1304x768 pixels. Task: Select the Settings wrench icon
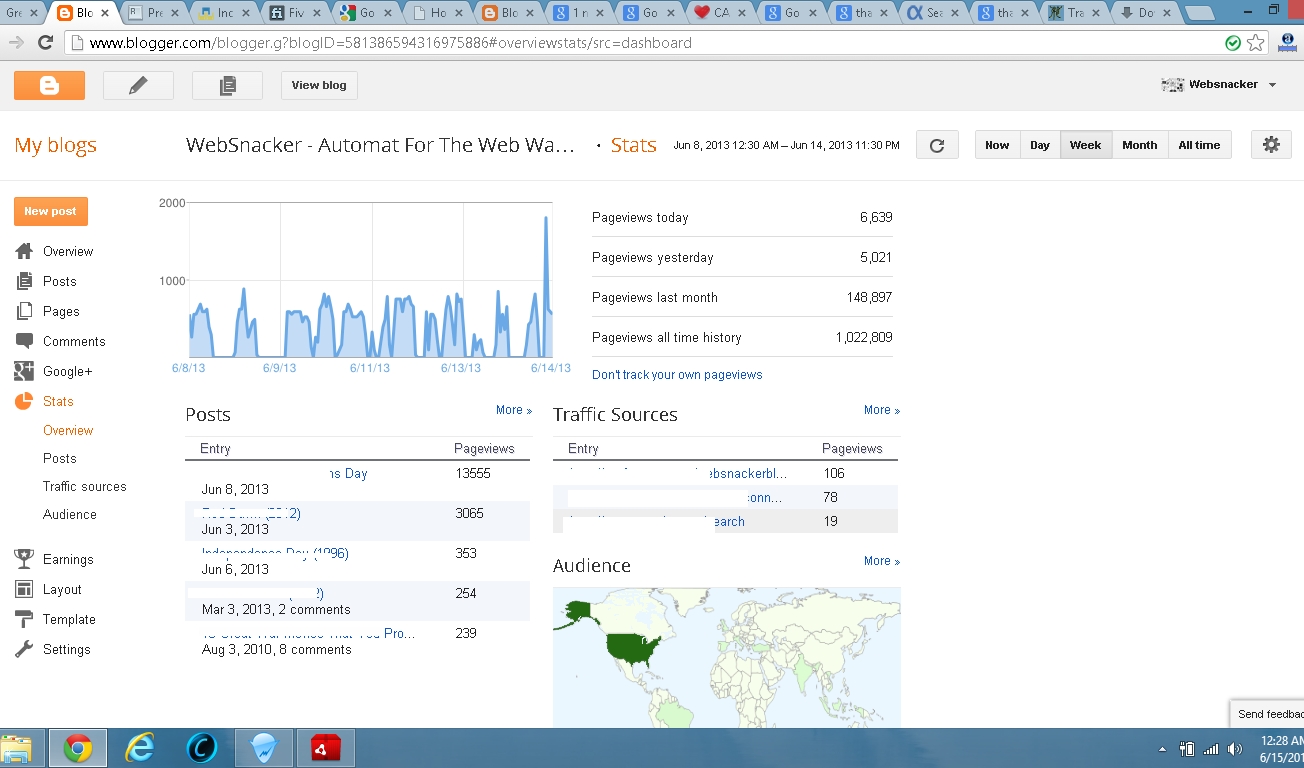pos(24,649)
